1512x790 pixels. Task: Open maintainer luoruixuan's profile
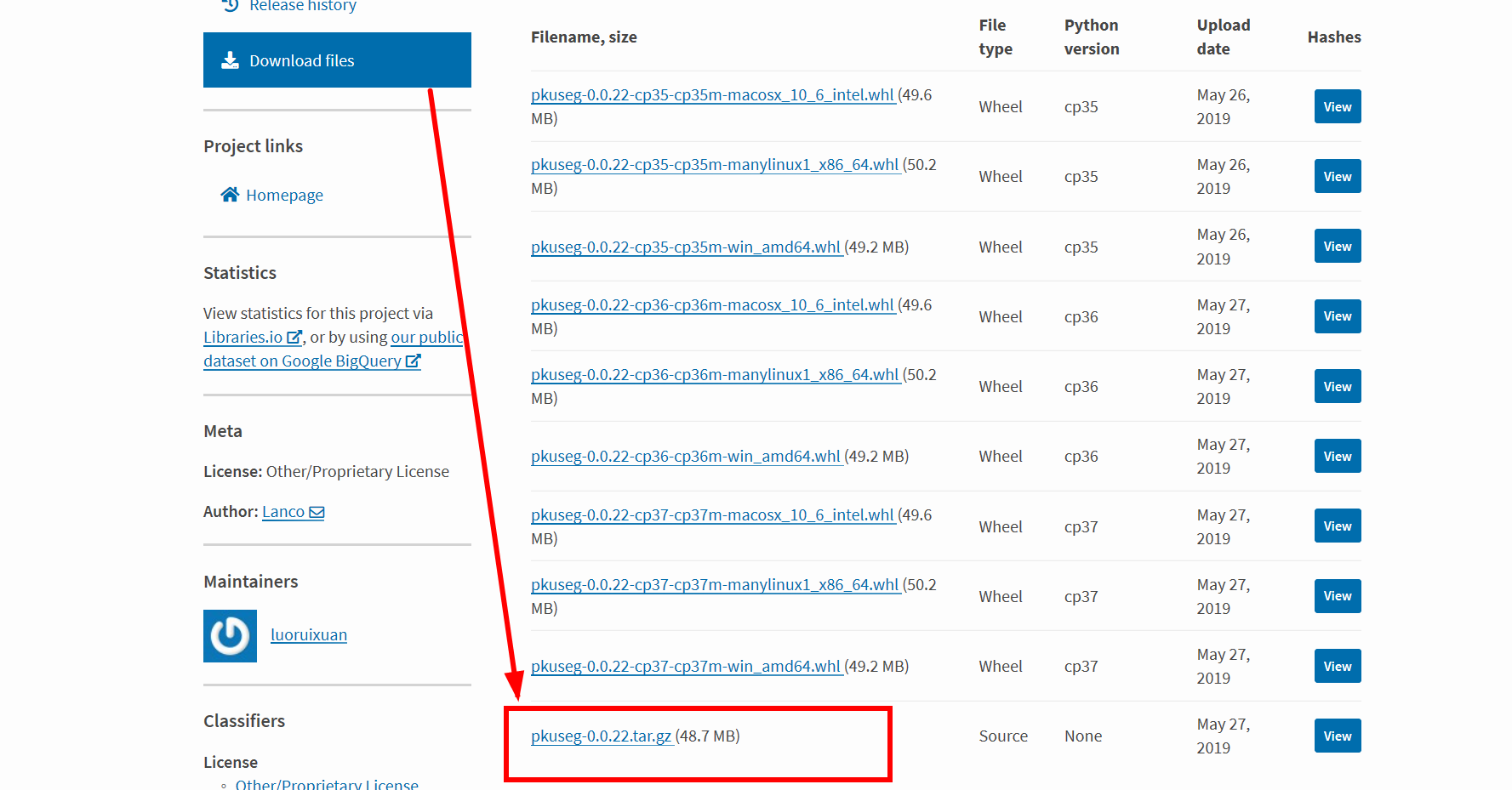click(x=308, y=634)
